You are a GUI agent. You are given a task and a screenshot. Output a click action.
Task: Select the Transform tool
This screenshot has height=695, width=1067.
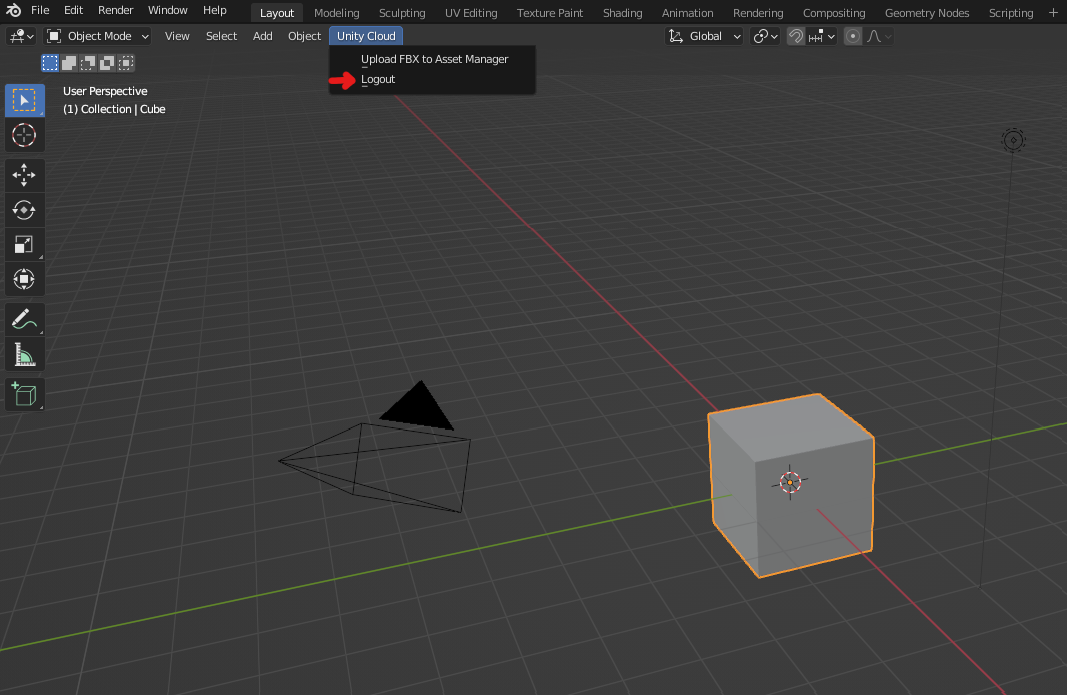[24, 278]
